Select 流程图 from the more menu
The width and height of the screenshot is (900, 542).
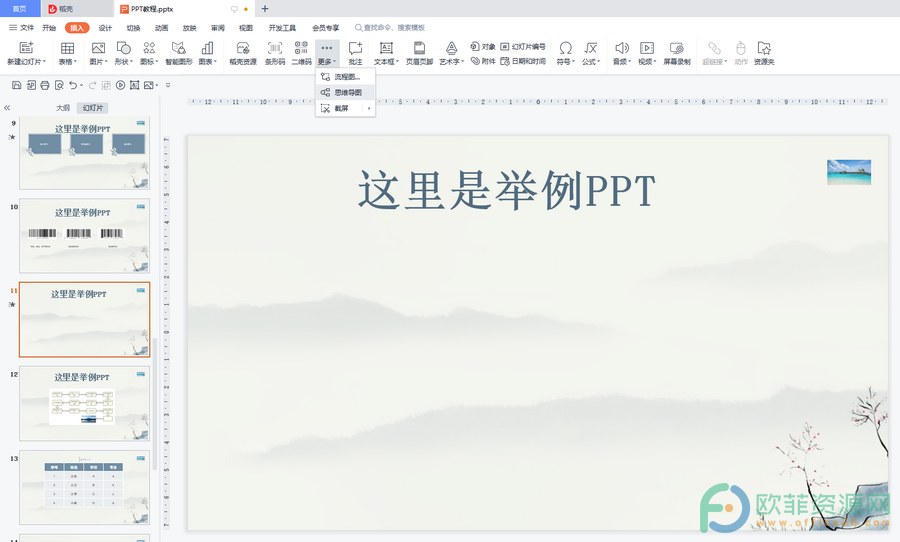pos(346,76)
